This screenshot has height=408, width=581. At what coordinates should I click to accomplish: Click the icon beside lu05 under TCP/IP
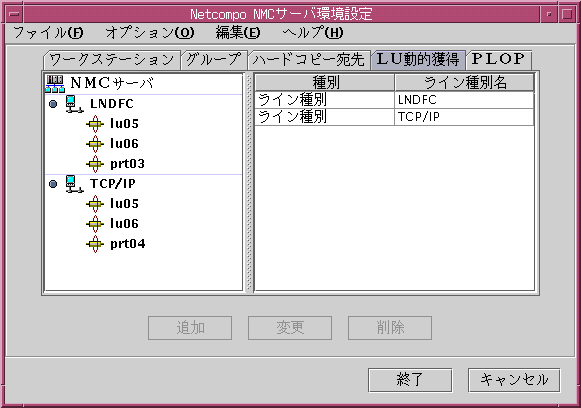[x=95, y=204]
